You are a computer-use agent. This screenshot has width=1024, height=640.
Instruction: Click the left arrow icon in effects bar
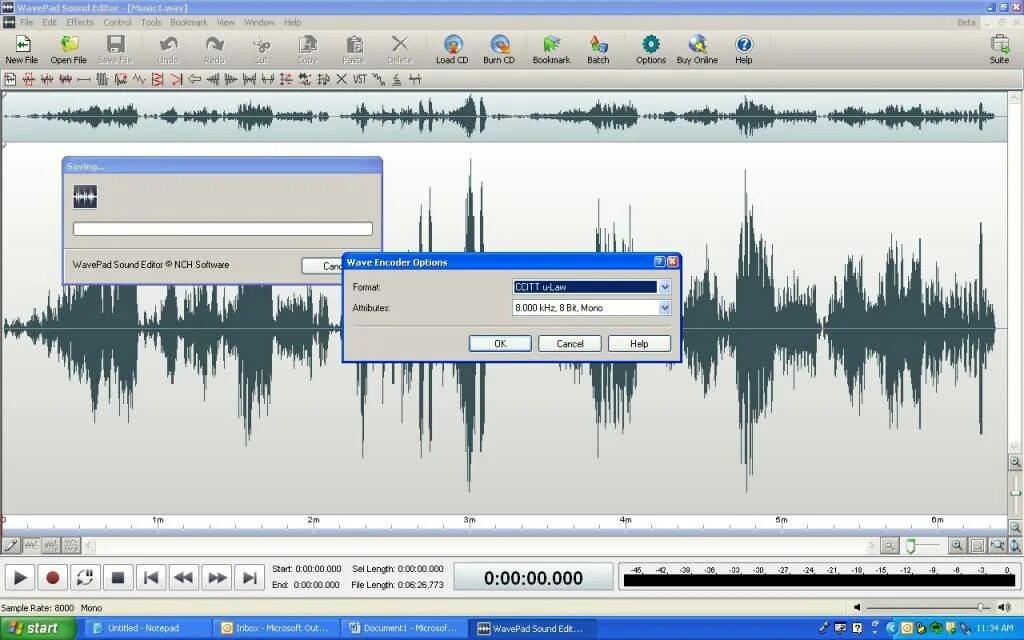[195, 80]
